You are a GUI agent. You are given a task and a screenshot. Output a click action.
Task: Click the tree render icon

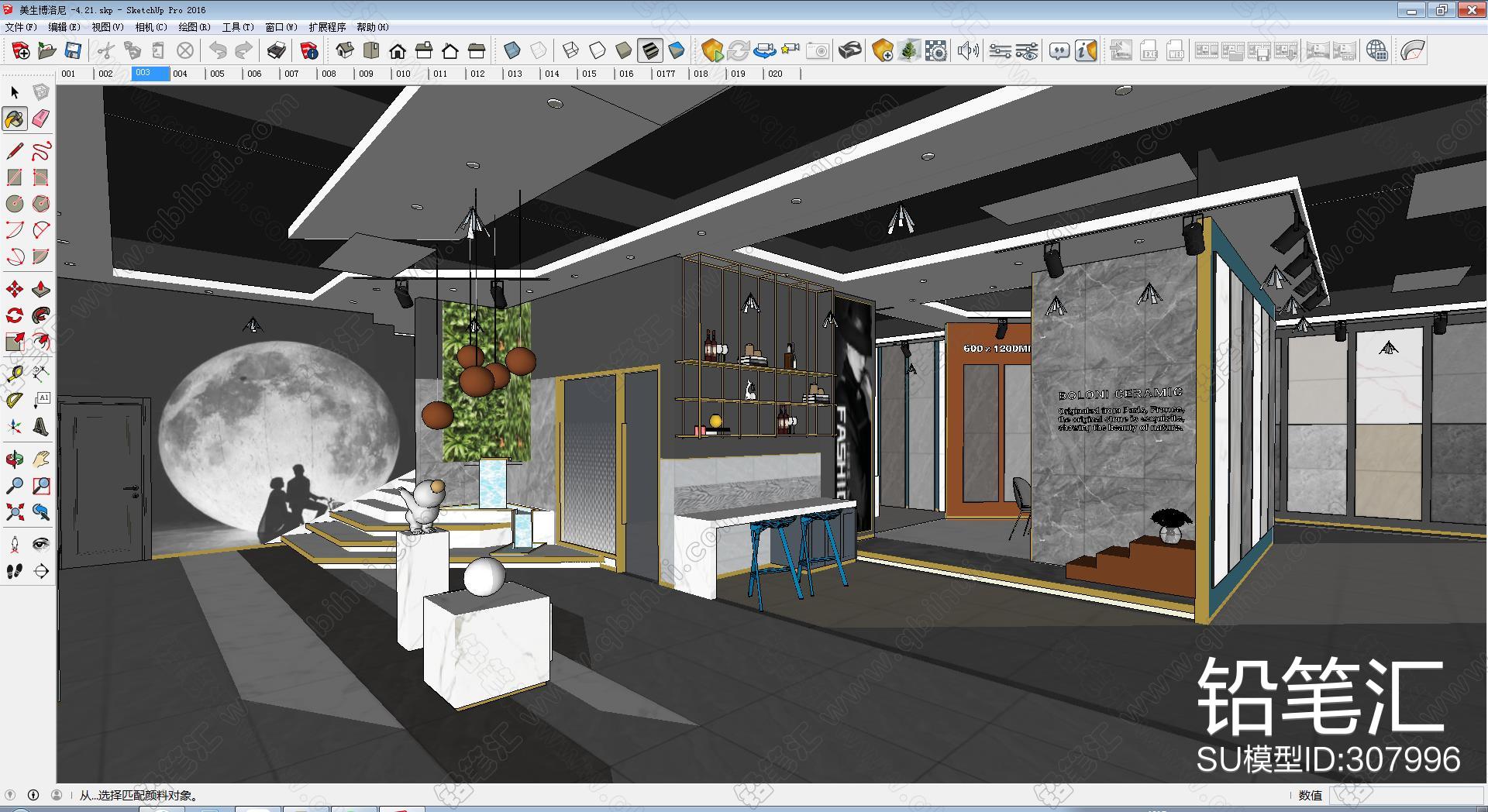point(909,51)
